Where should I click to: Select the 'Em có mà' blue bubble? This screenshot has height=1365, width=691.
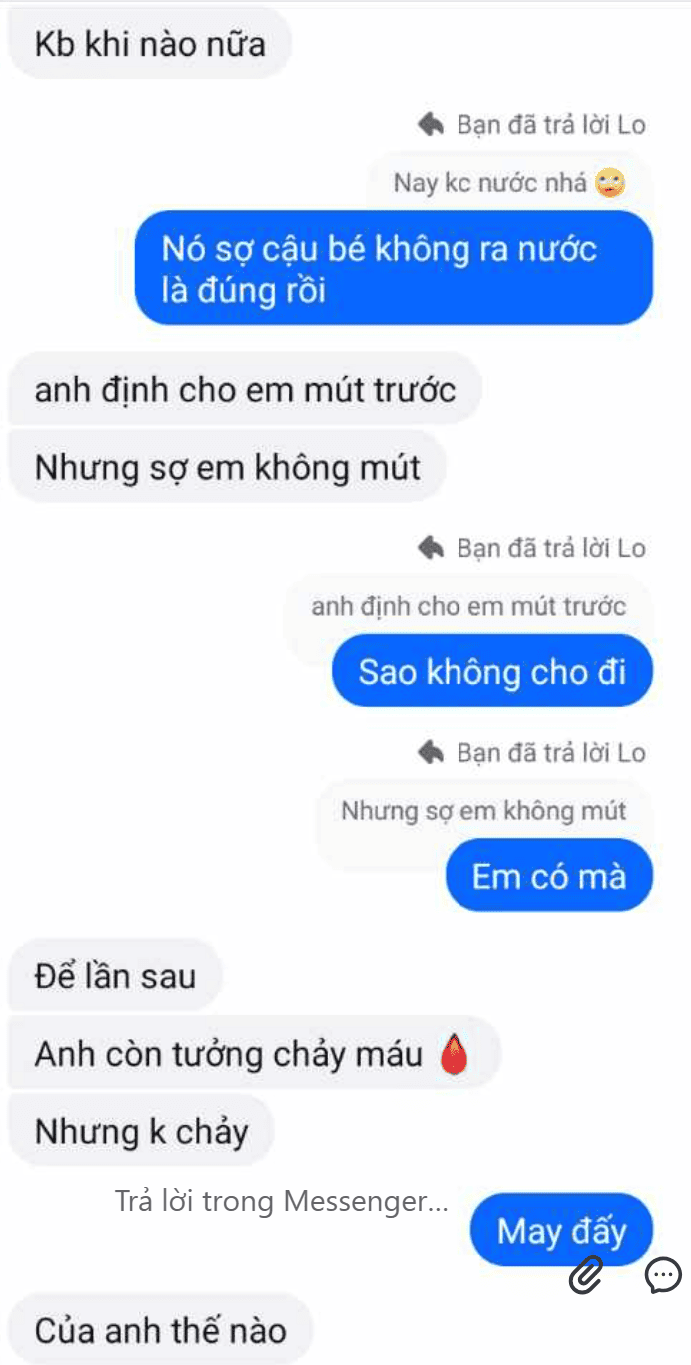coord(549,876)
